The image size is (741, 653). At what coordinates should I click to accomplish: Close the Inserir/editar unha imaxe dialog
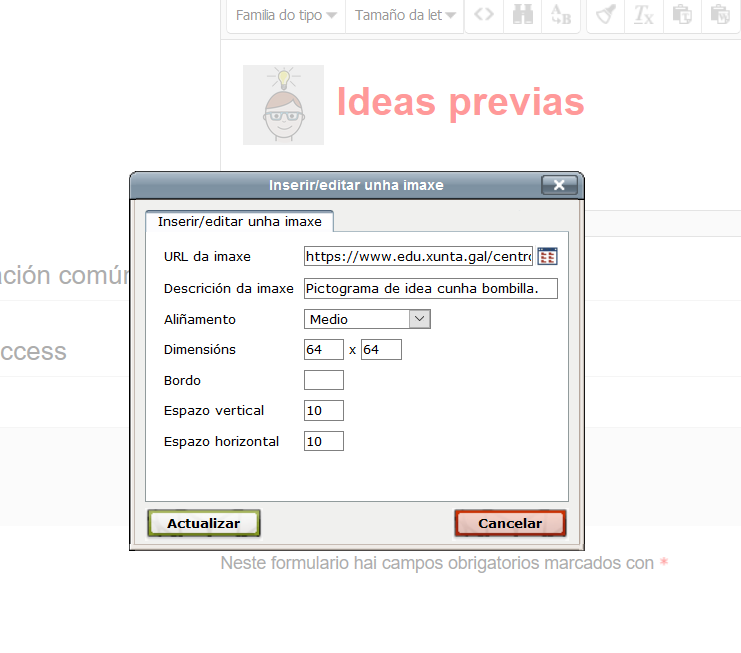[559, 185]
